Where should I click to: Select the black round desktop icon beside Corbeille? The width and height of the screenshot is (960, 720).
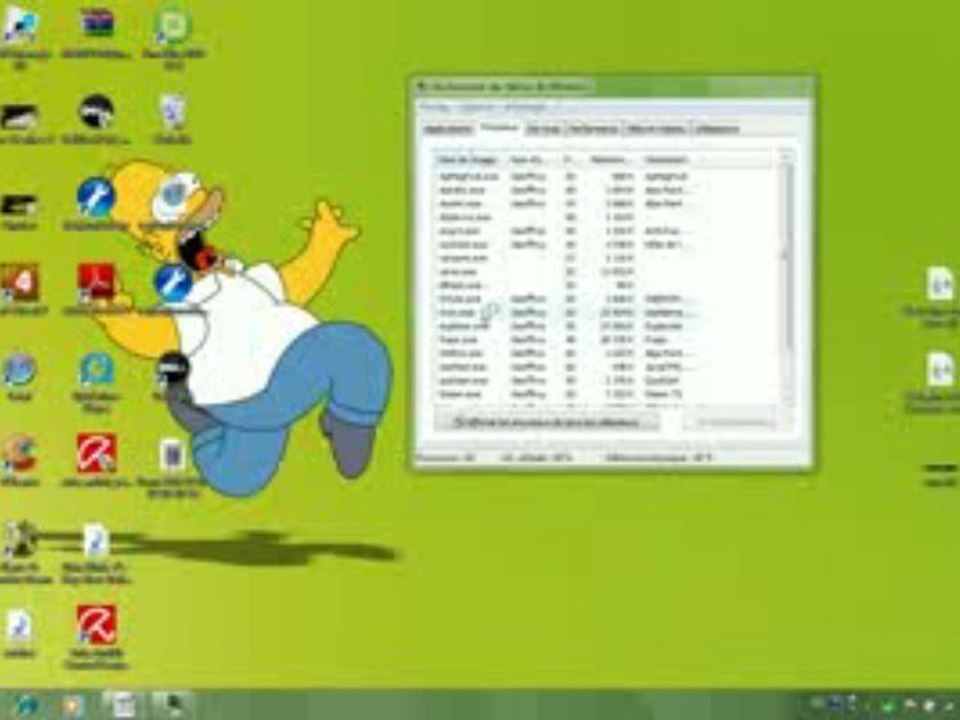pos(96,112)
